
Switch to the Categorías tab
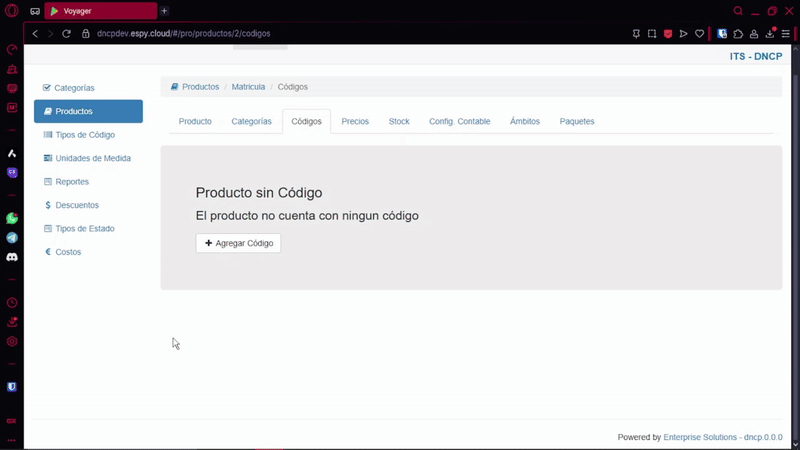point(252,121)
